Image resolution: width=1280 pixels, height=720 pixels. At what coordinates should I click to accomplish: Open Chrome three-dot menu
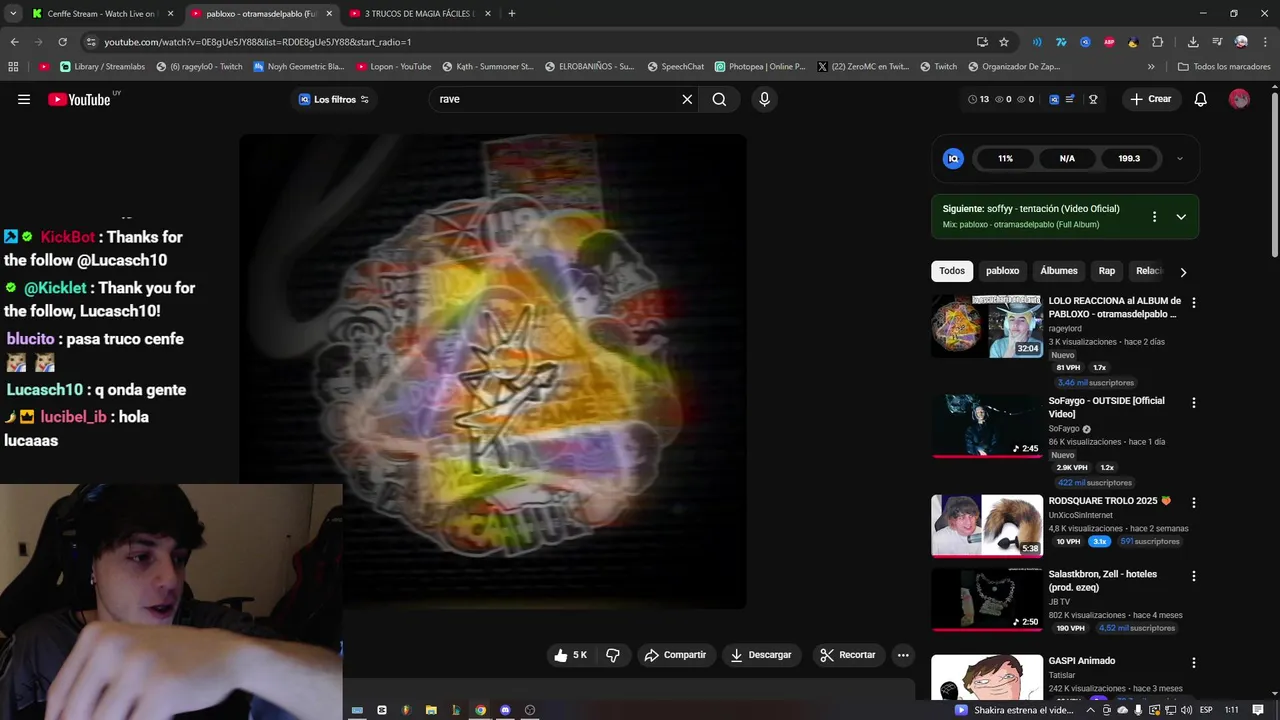tap(1265, 42)
